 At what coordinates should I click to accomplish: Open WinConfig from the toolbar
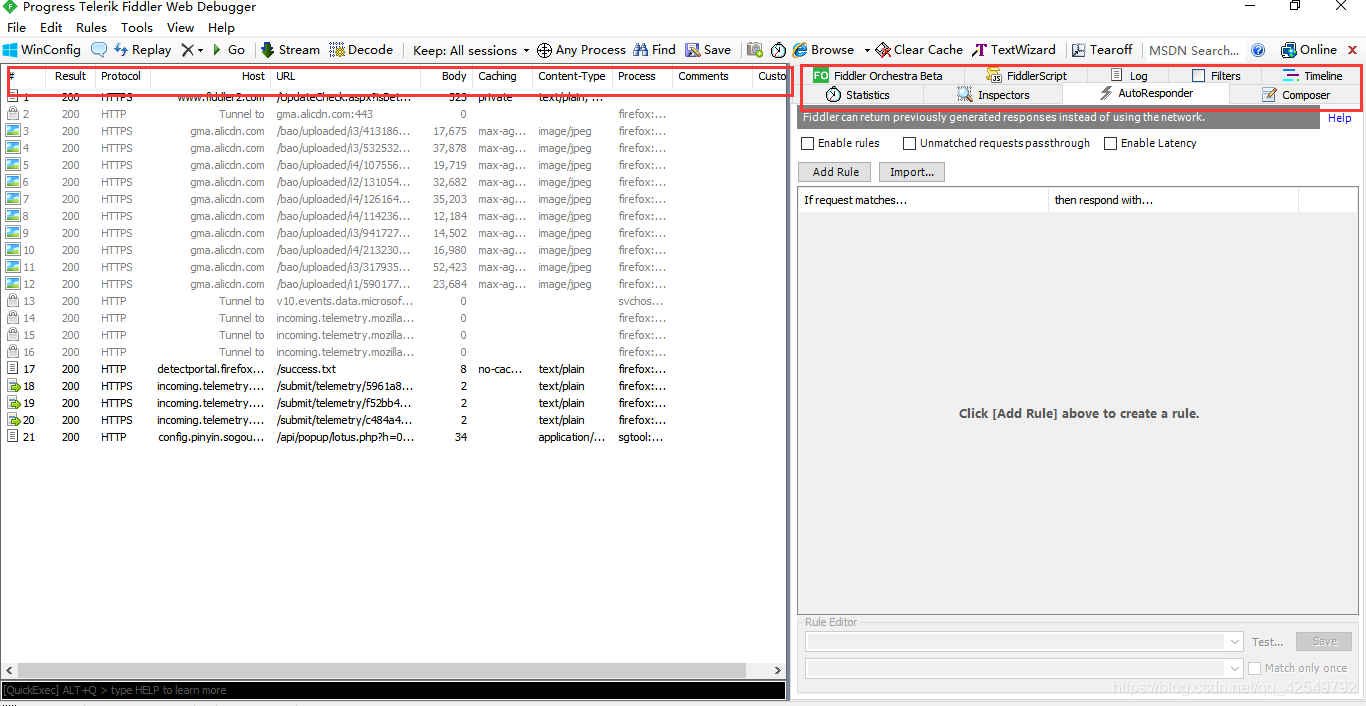coord(42,50)
